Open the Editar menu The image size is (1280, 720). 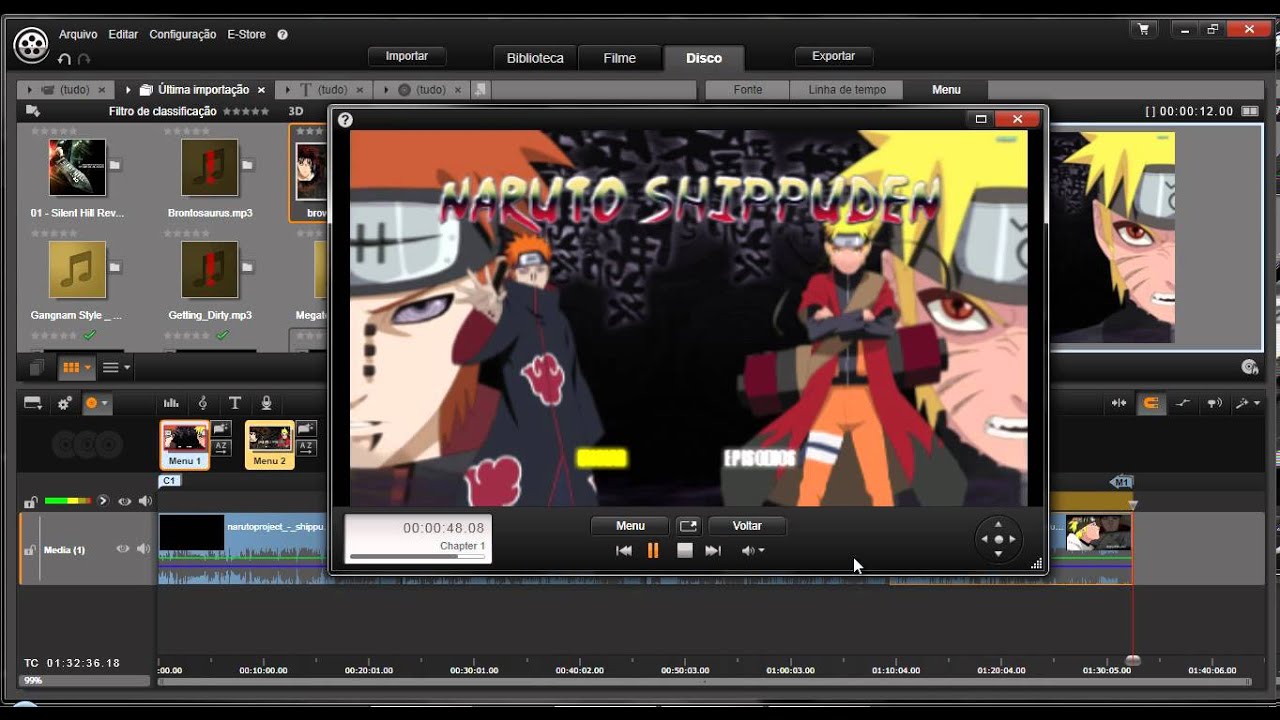tap(123, 34)
